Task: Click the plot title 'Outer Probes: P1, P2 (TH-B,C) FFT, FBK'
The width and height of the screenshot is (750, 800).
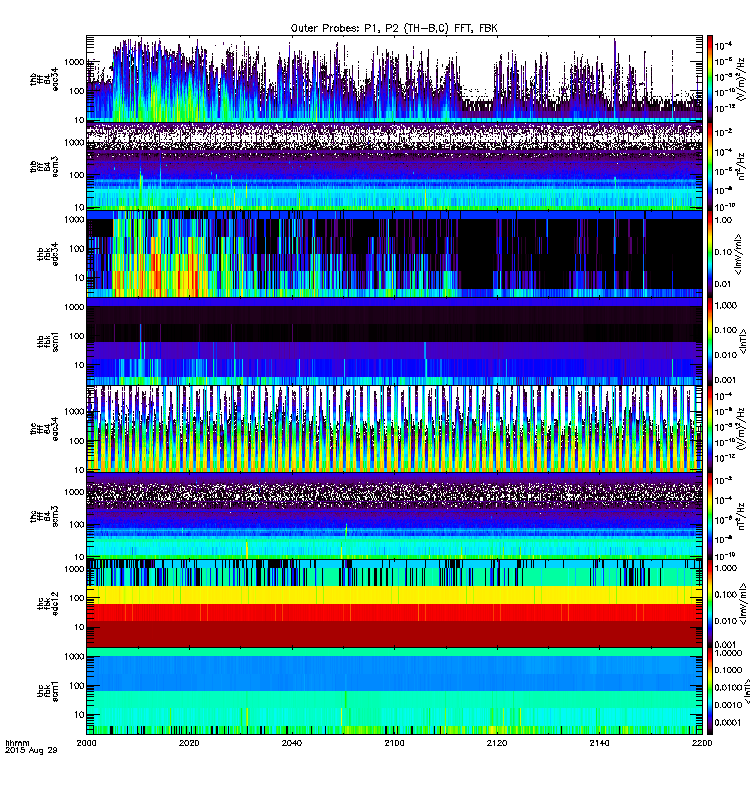Action: [394, 28]
